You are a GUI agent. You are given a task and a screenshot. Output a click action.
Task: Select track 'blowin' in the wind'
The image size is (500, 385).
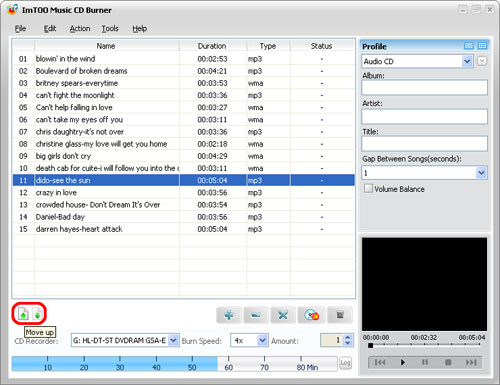[x=184, y=59]
